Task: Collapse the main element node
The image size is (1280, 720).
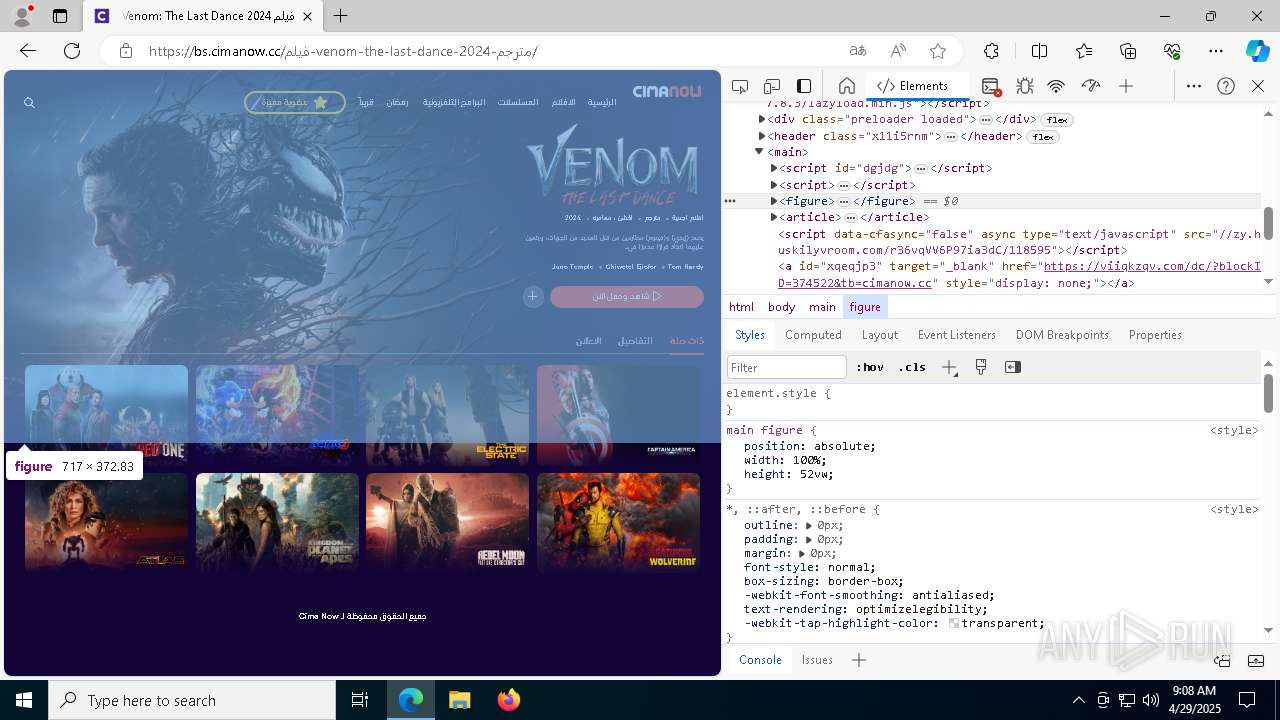Action: [x=760, y=152]
